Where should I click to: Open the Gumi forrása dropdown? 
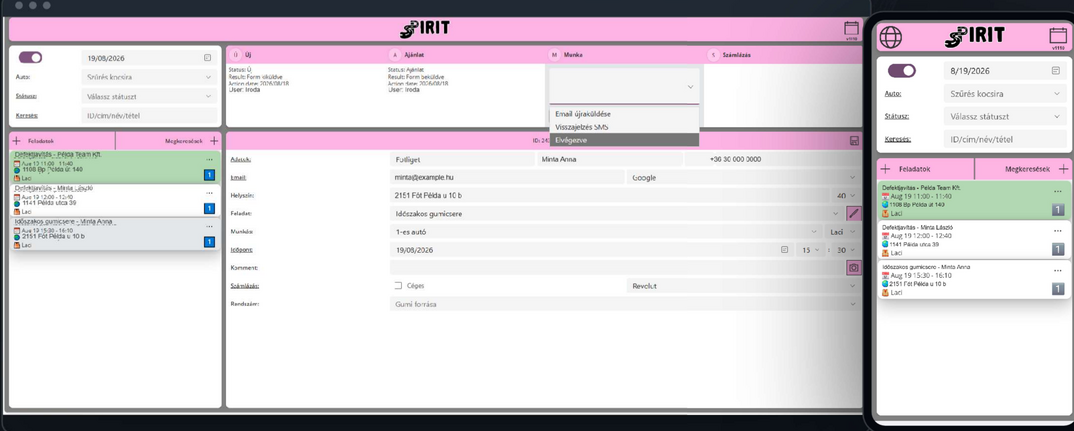coord(625,304)
